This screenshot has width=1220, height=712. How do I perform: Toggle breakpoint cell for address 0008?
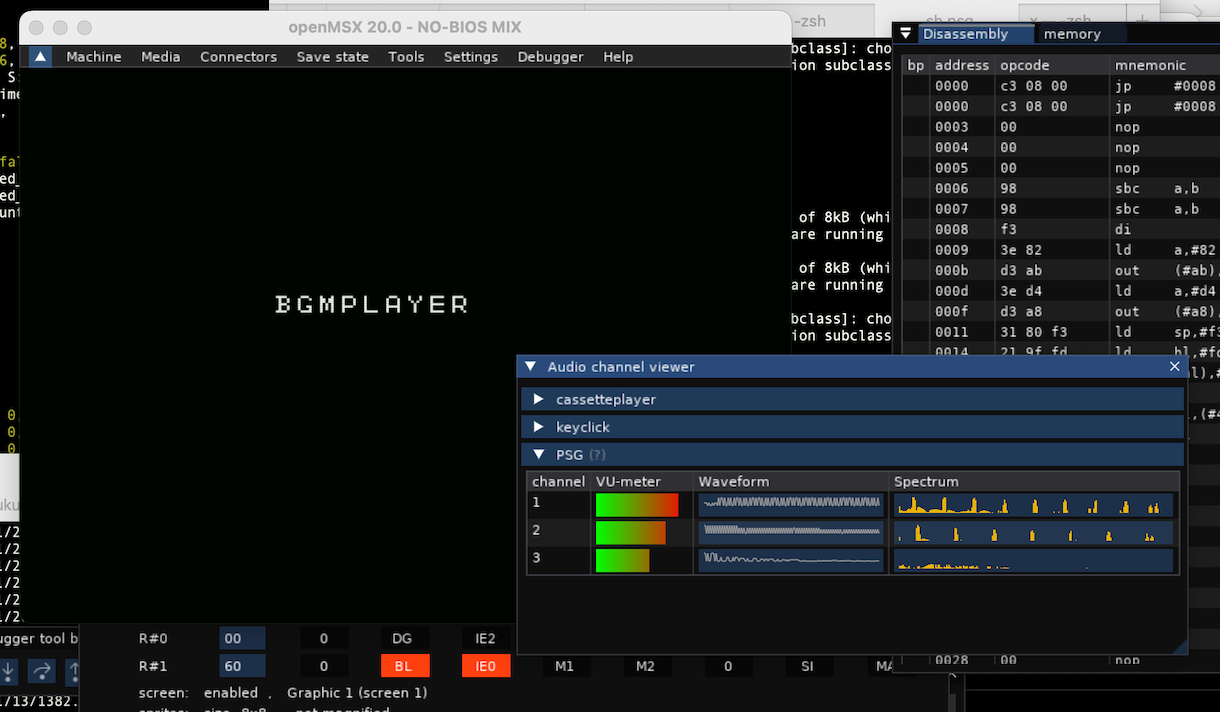[915, 229]
